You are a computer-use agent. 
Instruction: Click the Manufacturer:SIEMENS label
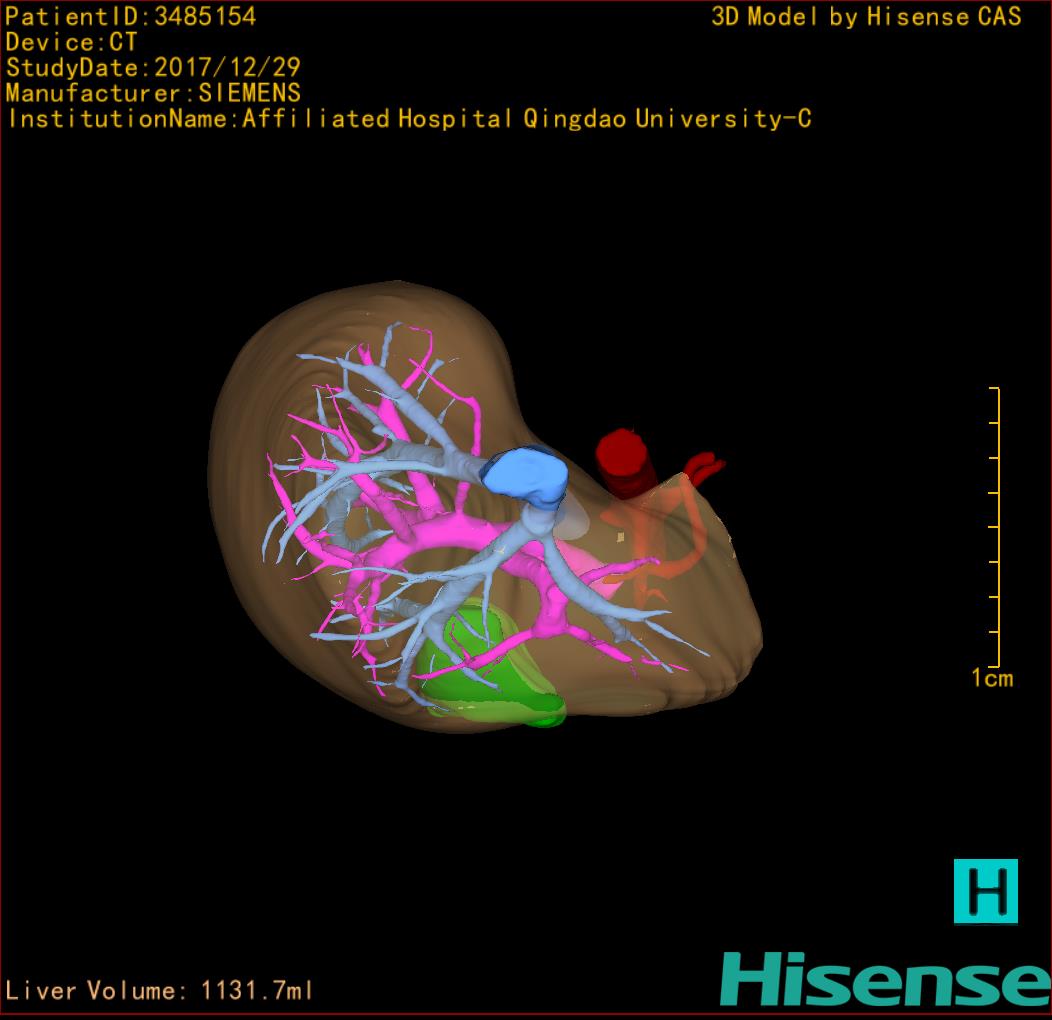[x=153, y=93]
